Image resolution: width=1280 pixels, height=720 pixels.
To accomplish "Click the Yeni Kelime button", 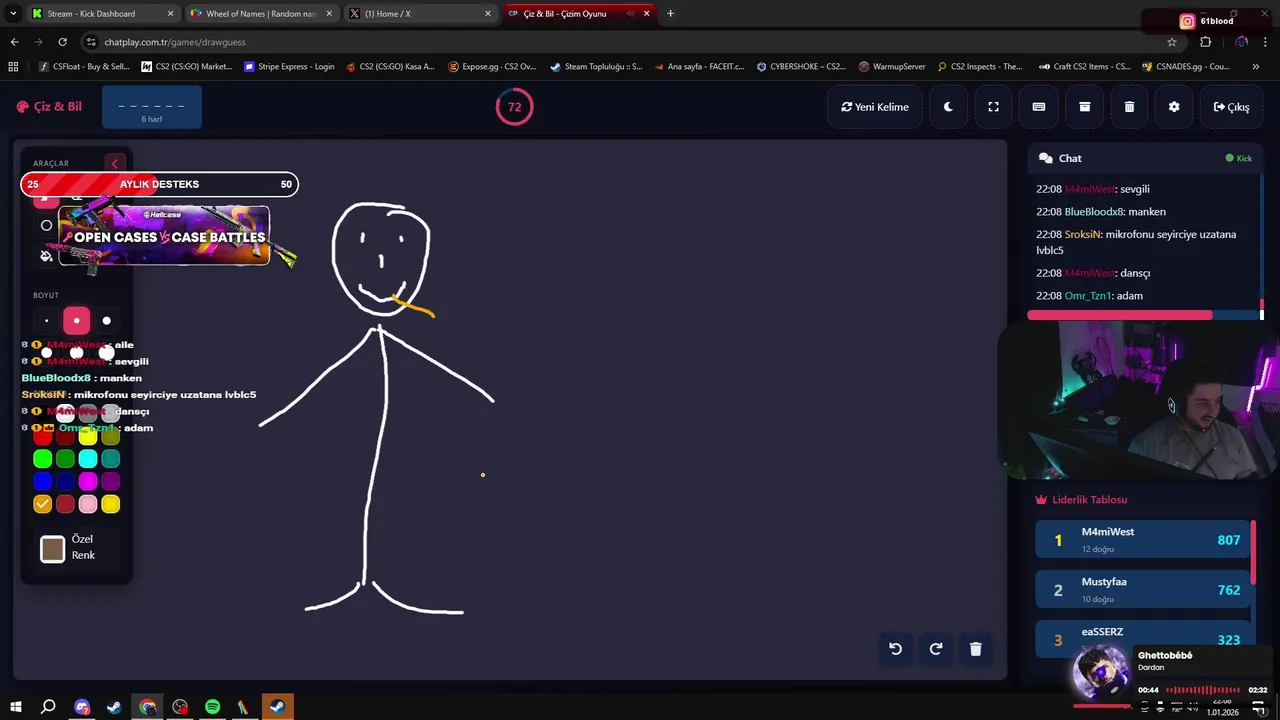I will tap(874, 107).
